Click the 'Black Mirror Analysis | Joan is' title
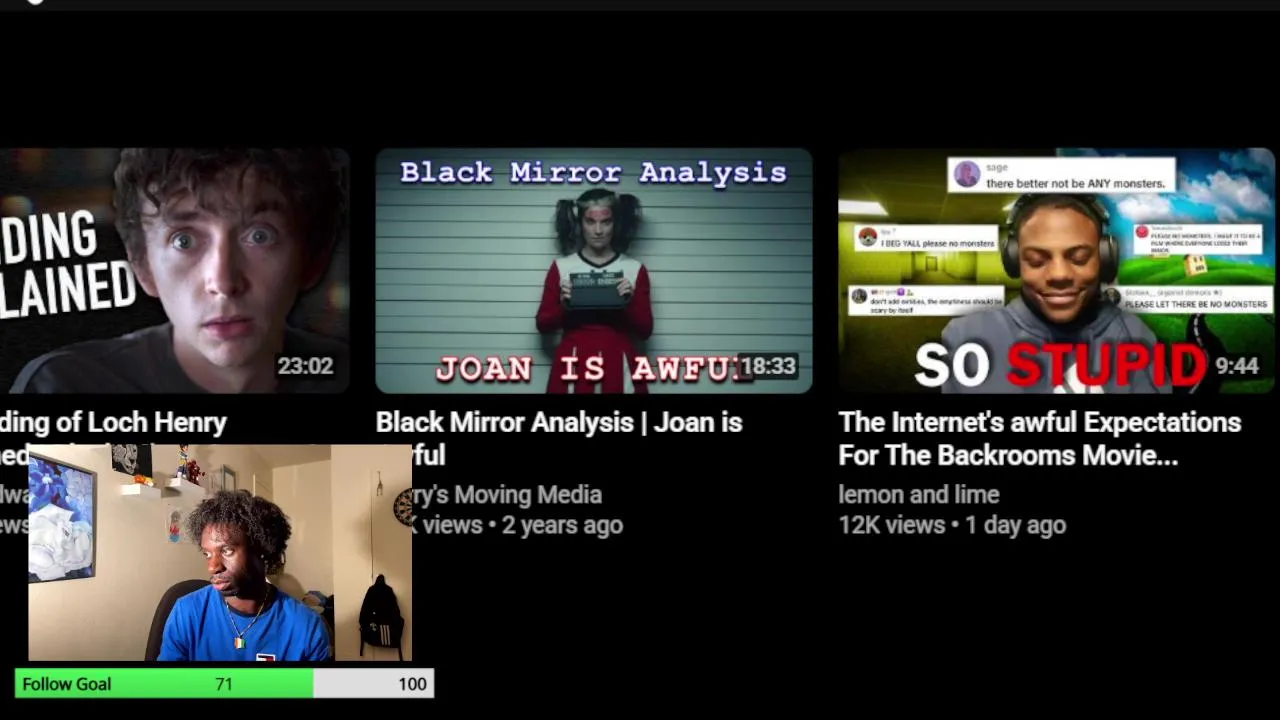Screen dimensions: 1280x720 [559, 422]
